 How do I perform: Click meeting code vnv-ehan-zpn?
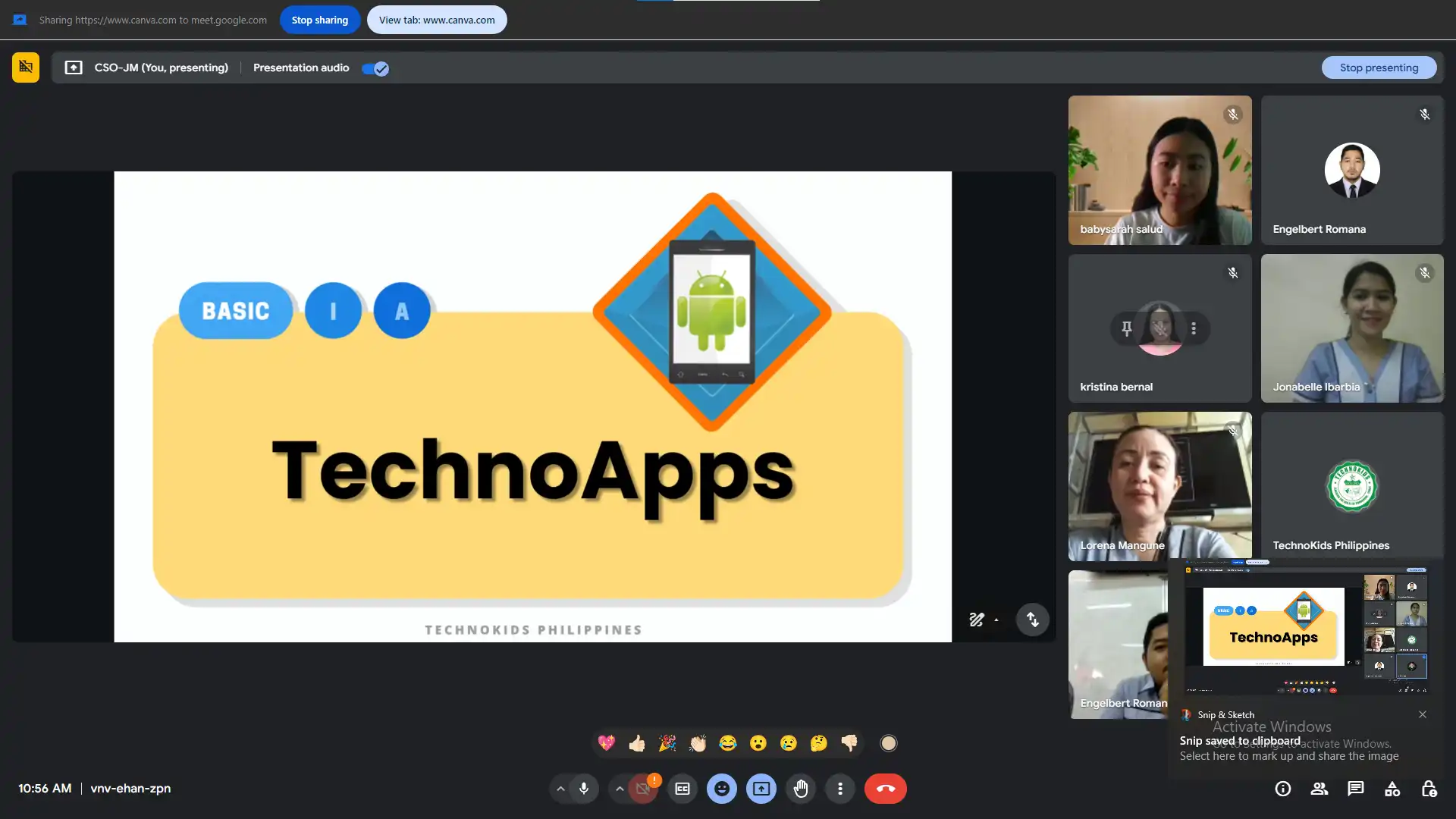click(130, 789)
